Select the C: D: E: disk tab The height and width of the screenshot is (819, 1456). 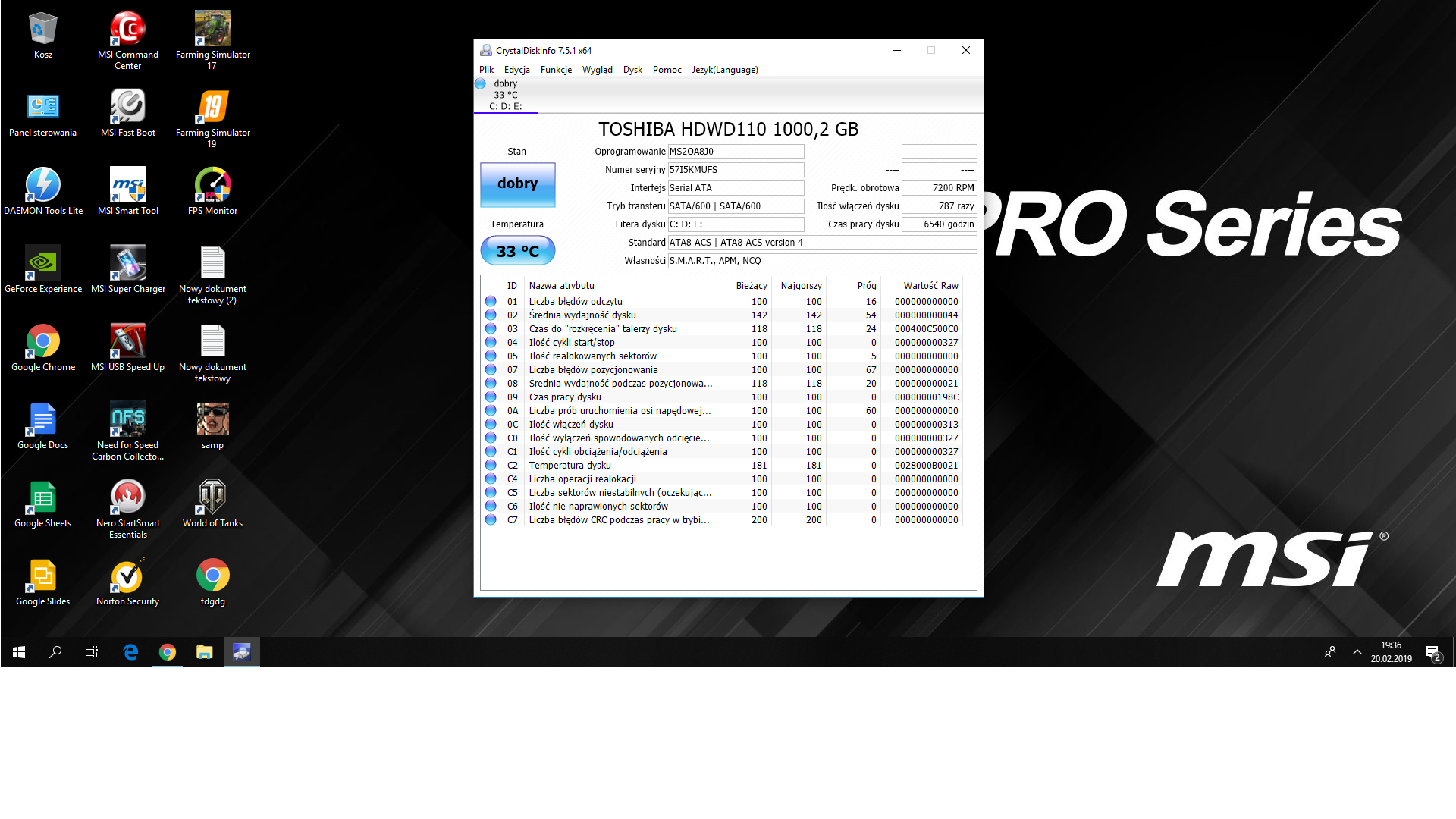(506, 95)
